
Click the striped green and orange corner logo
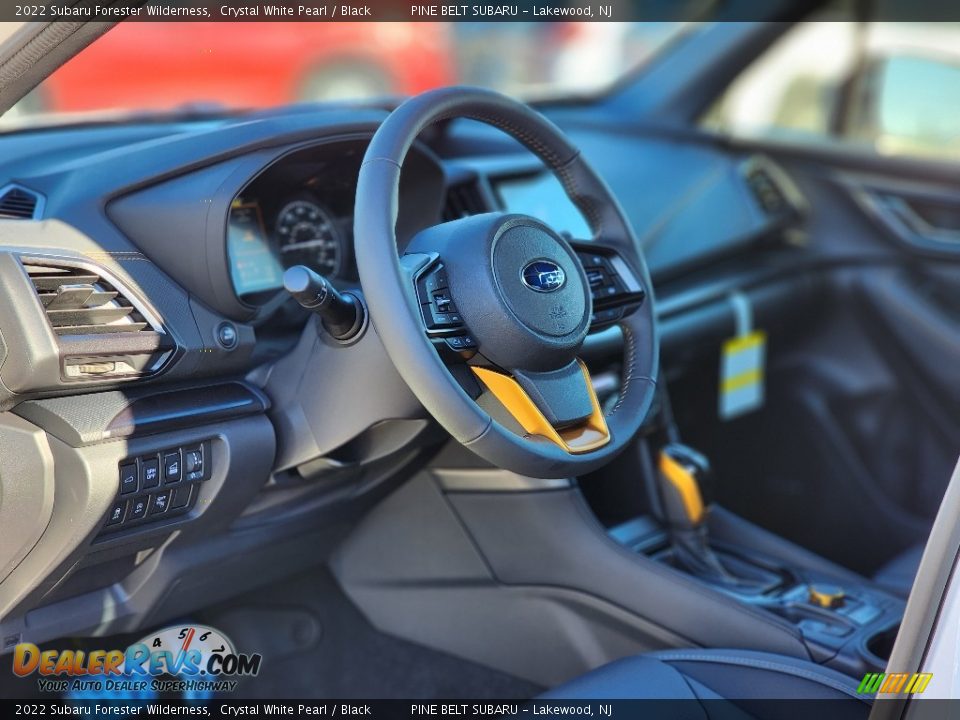pos(895,683)
